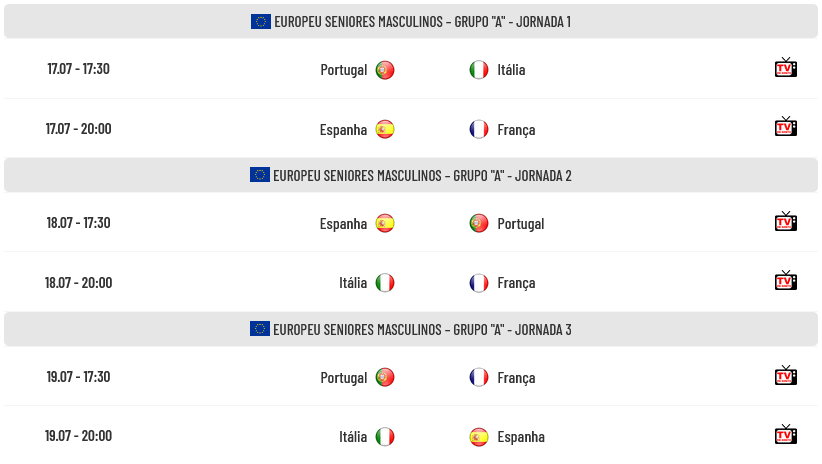
Task: Click Portugal flag in 17.07 17:30 match
Action: 385,70
